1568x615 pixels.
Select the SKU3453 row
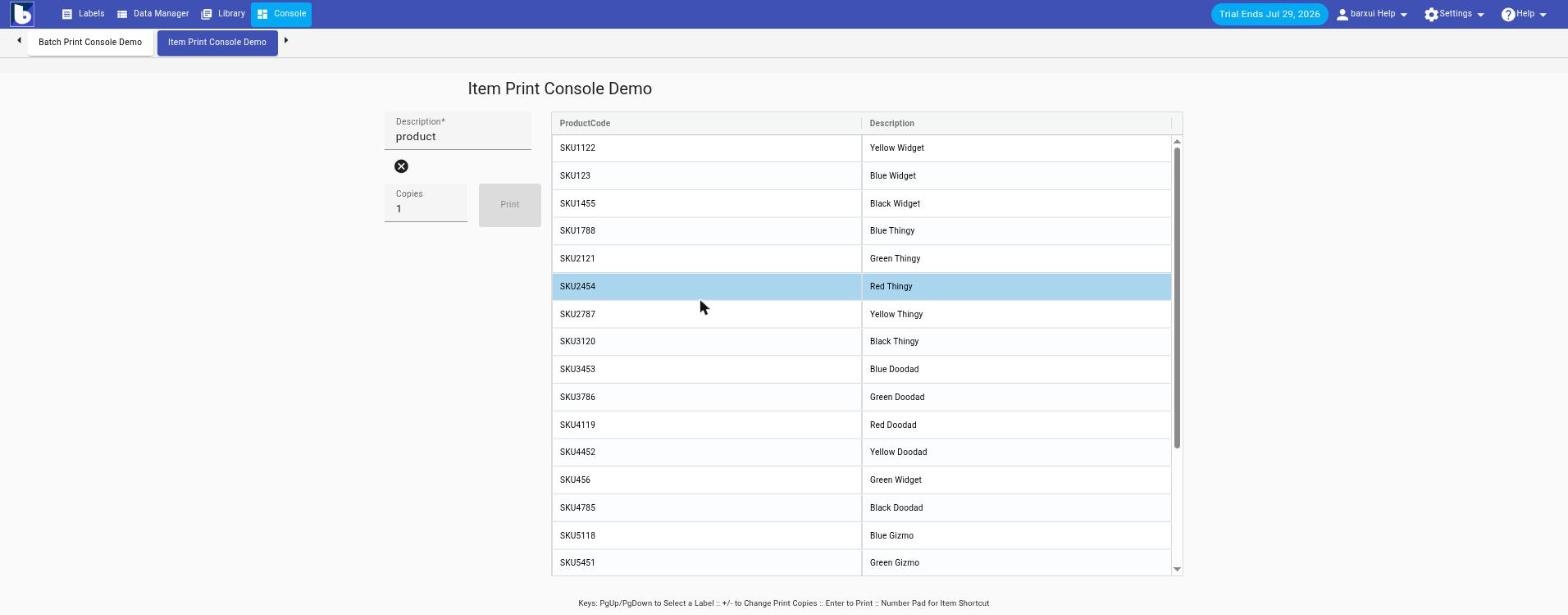click(x=861, y=370)
